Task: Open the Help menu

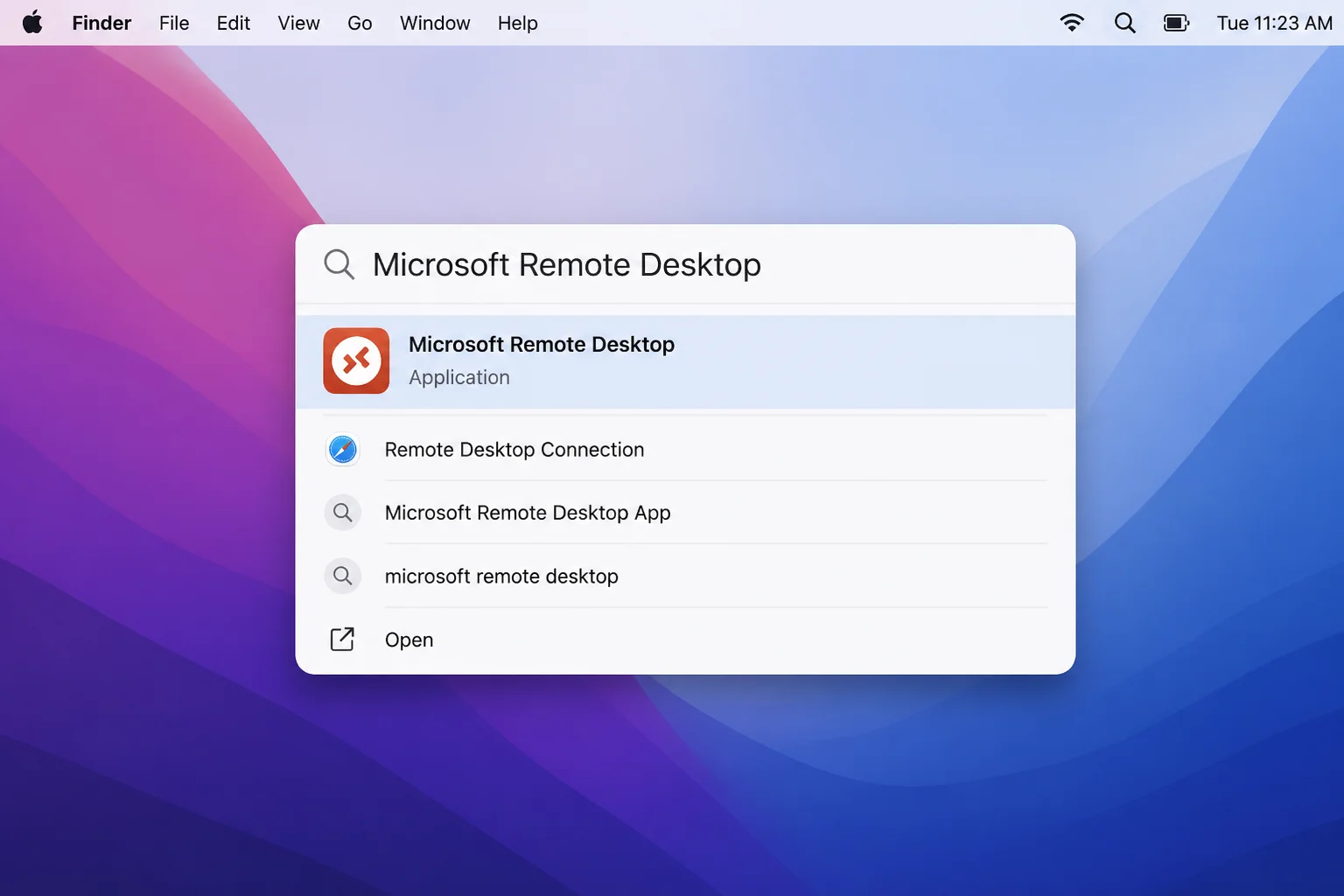Action: (518, 23)
